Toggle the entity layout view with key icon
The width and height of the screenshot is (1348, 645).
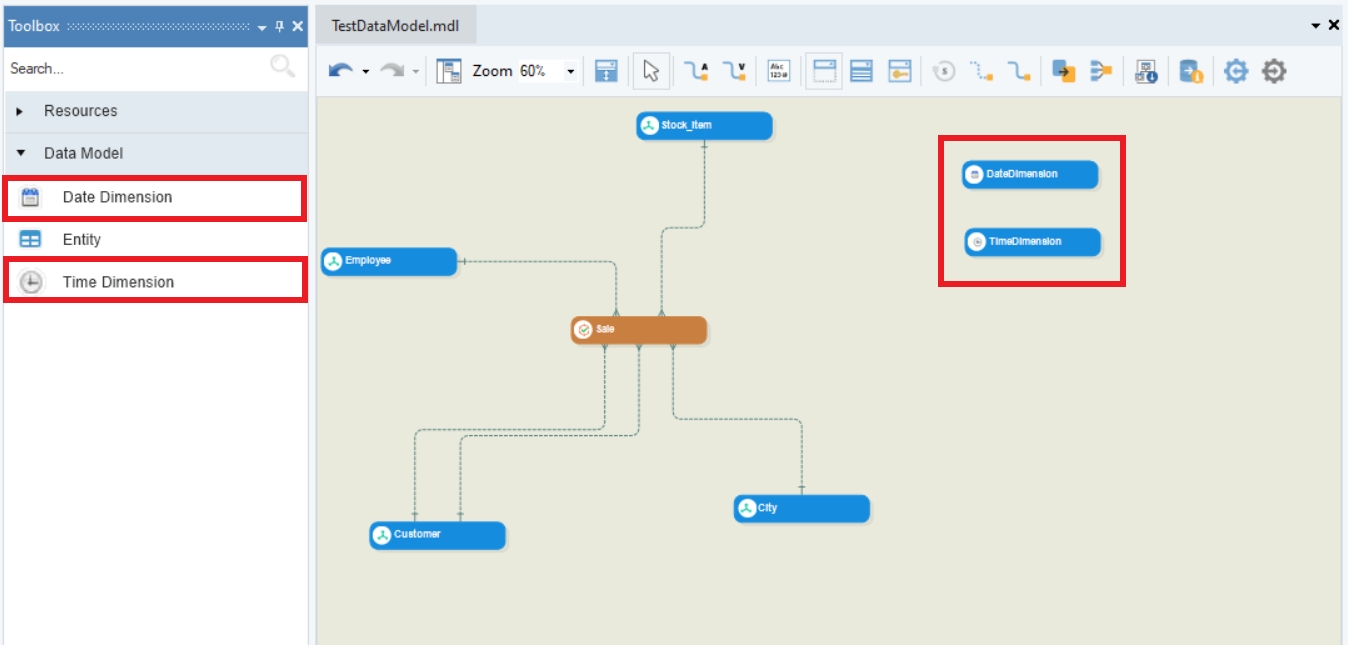pos(900,71)
